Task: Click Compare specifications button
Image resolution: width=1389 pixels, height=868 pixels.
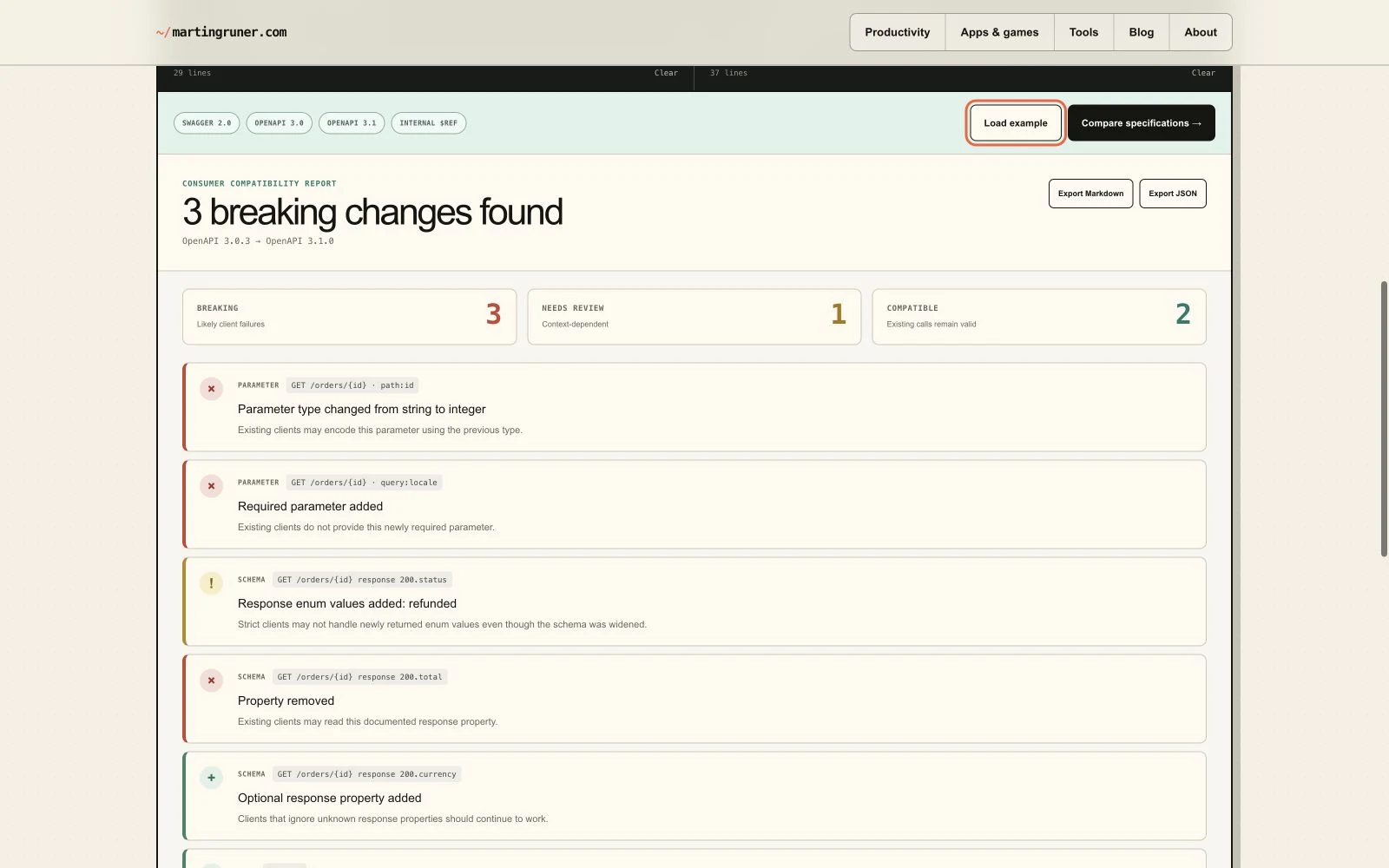Action: click(1141, 123)
